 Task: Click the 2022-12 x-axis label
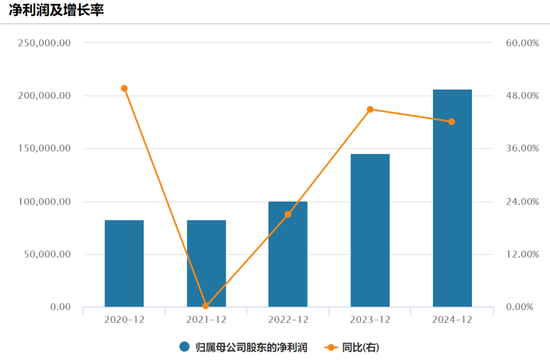click(288, 320)
